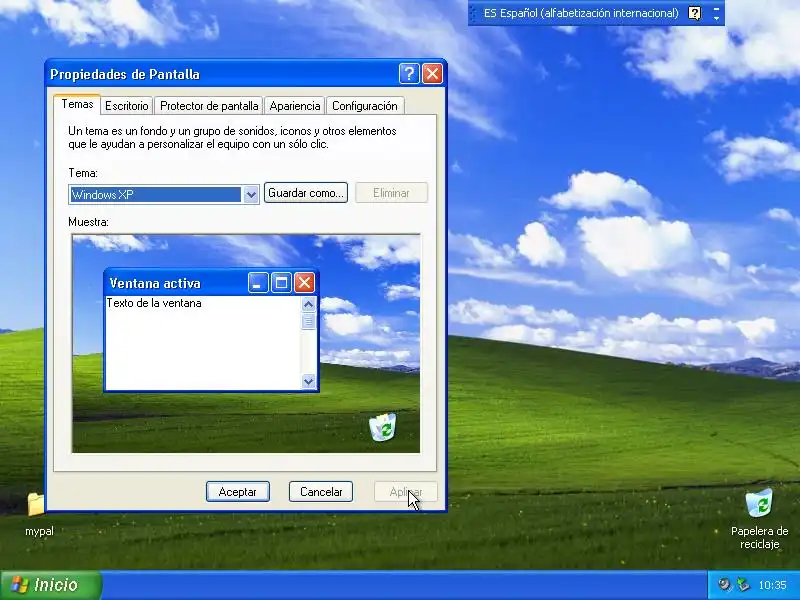800x600 pixels.
Task: Click the sample scrollbar thumb
Action: 308,321
